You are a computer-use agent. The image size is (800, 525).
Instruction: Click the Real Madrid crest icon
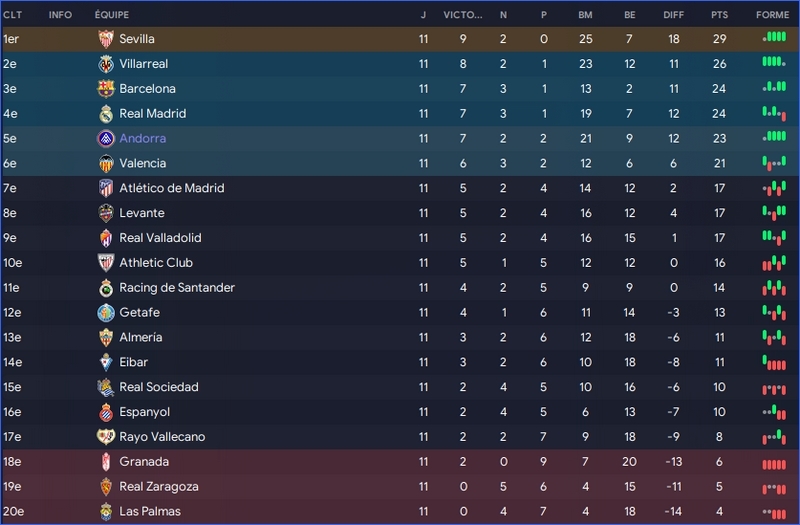pos(106,114)
